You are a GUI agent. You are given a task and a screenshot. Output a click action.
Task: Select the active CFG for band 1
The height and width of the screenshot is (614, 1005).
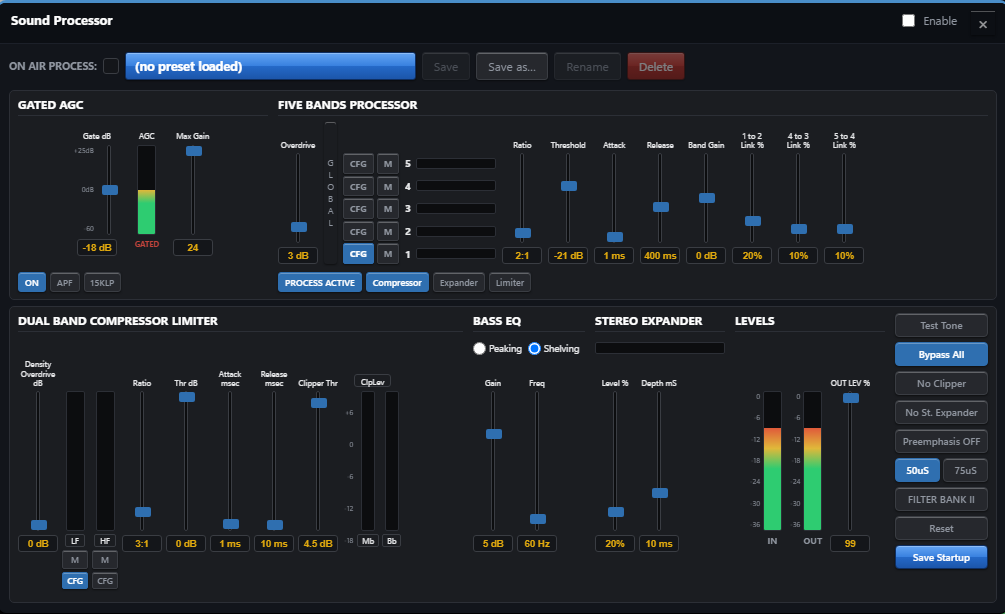click(358, 254)
